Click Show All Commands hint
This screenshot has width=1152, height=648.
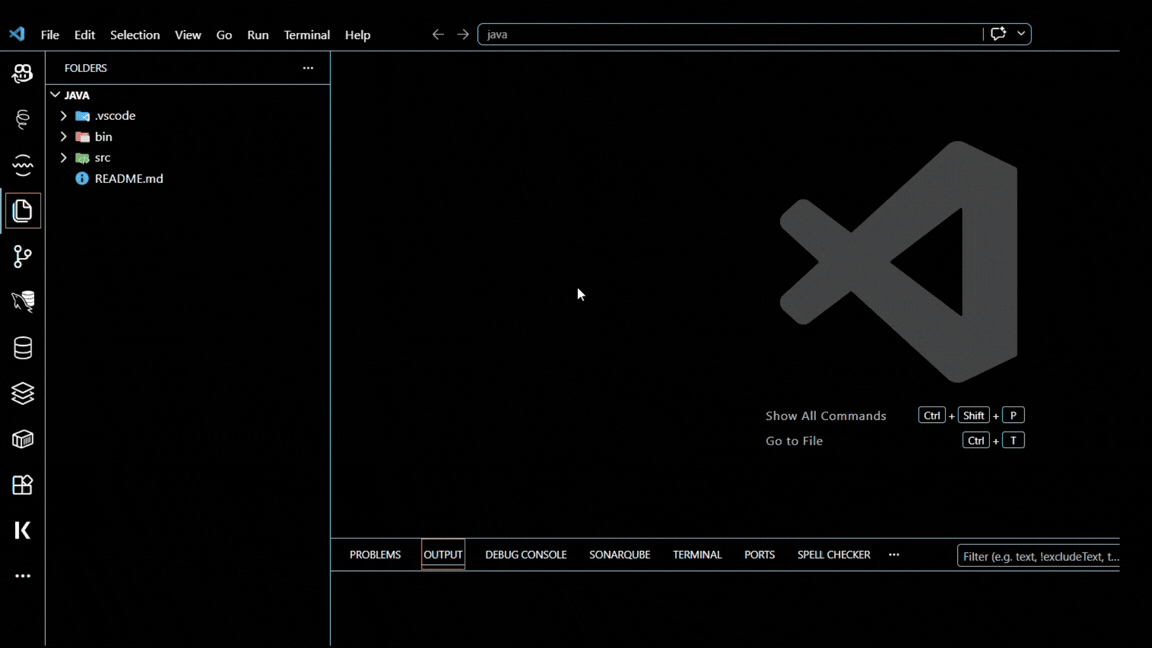point(826,416)
